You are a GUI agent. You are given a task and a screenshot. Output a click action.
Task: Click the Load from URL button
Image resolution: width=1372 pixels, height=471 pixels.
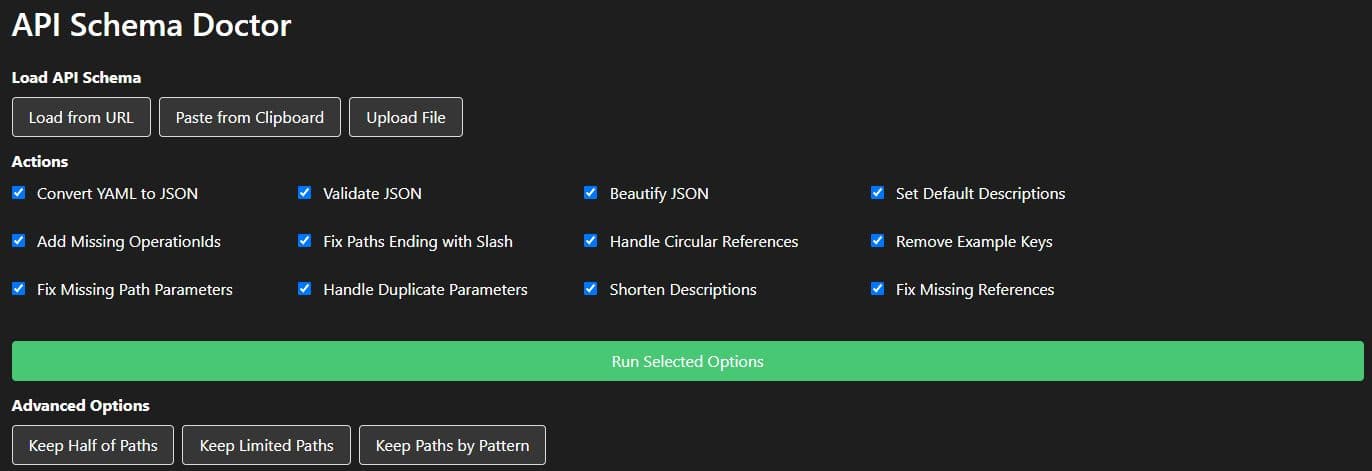point(81,117)
